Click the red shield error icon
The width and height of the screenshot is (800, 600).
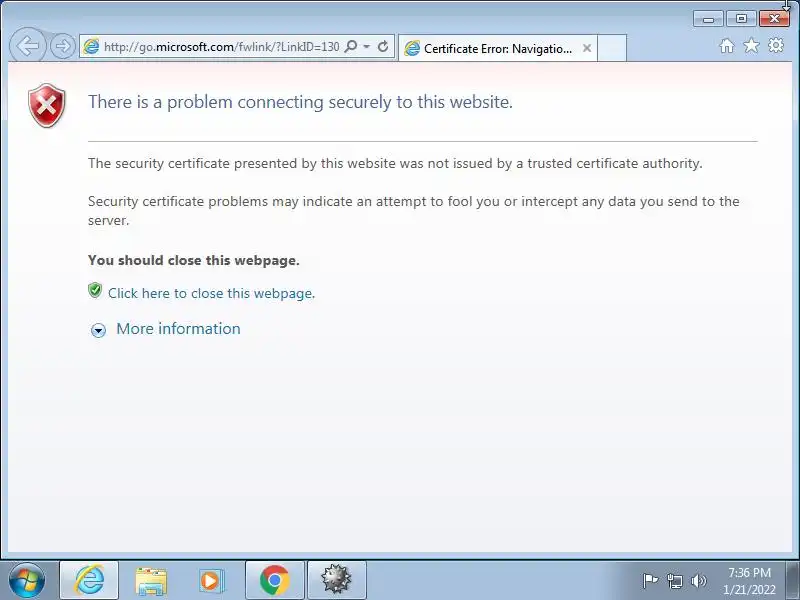[x=47, y=105]
